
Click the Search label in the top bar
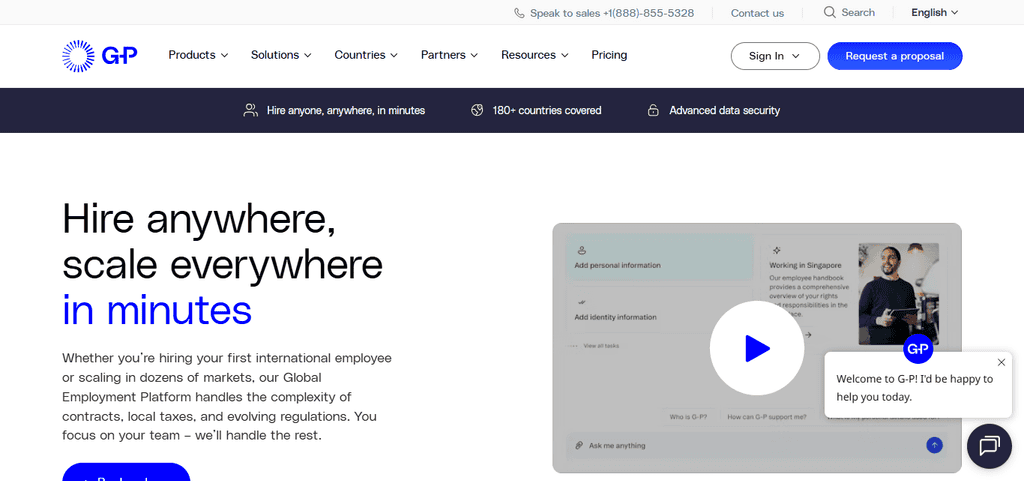pyautogui.click(x=858, y=12)
